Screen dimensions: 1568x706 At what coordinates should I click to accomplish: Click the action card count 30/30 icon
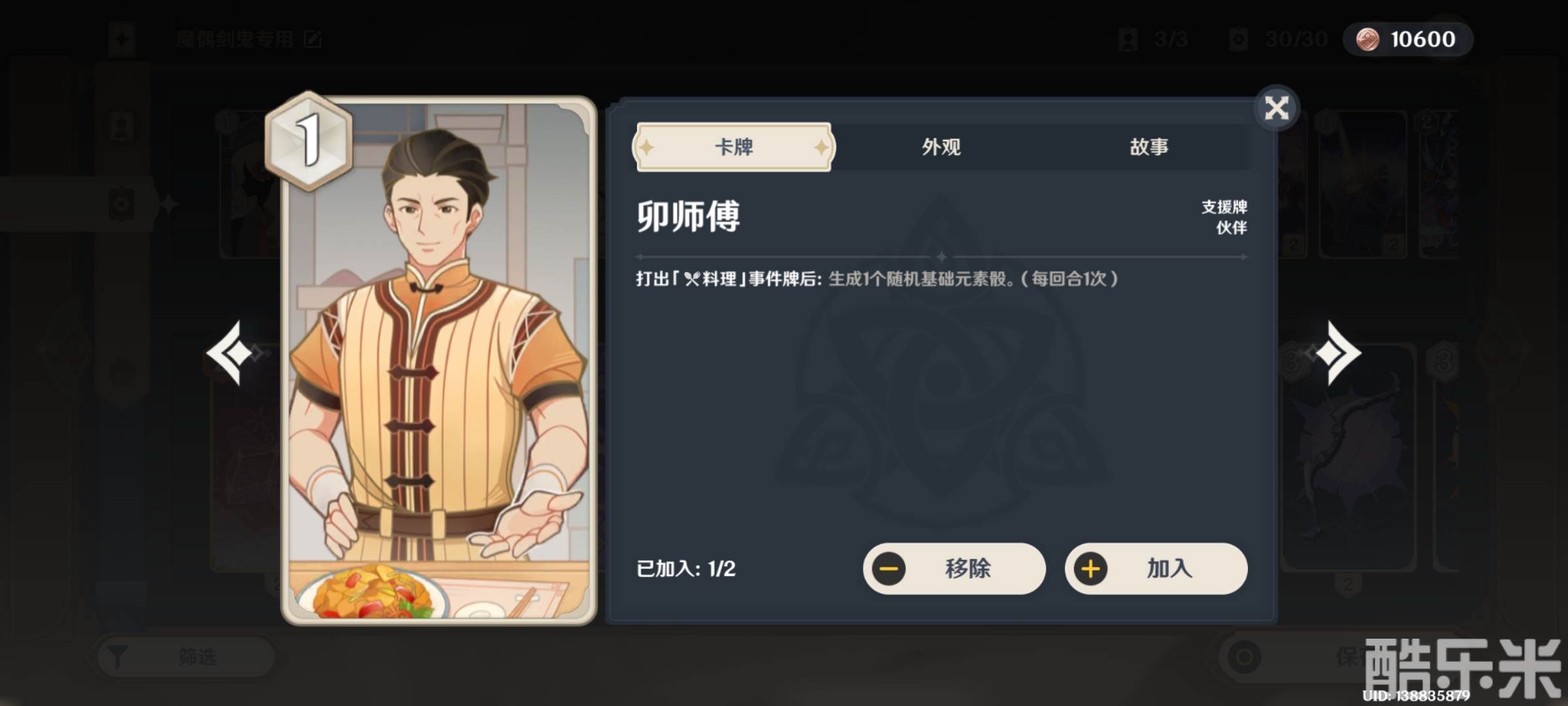point(1238,40)
